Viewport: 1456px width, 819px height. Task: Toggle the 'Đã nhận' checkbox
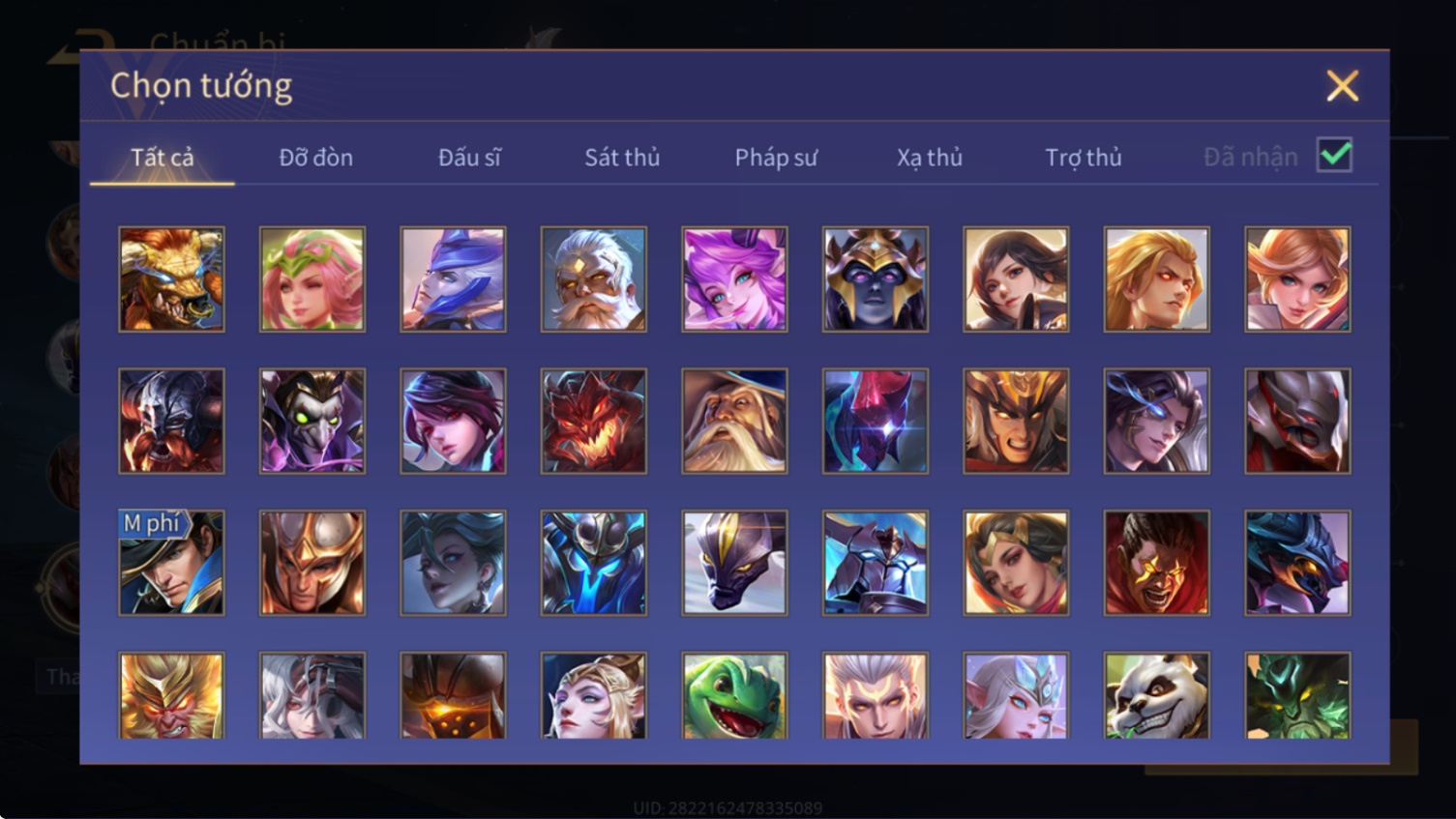[x=1334, y=155]
